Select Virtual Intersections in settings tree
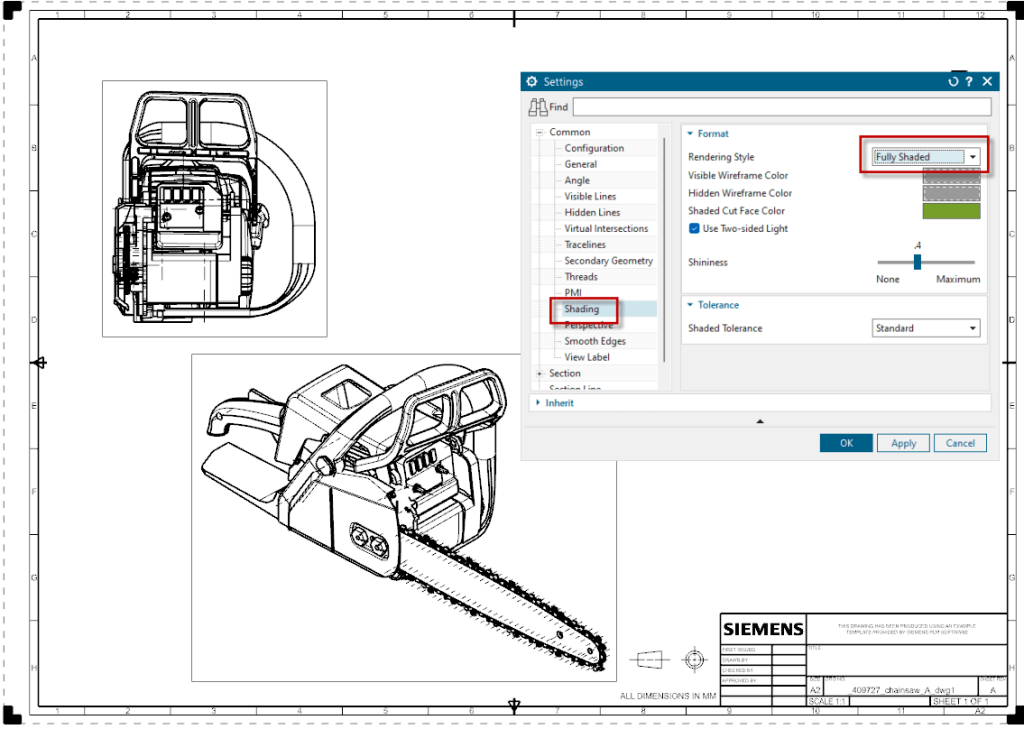 tap(606, 229)
